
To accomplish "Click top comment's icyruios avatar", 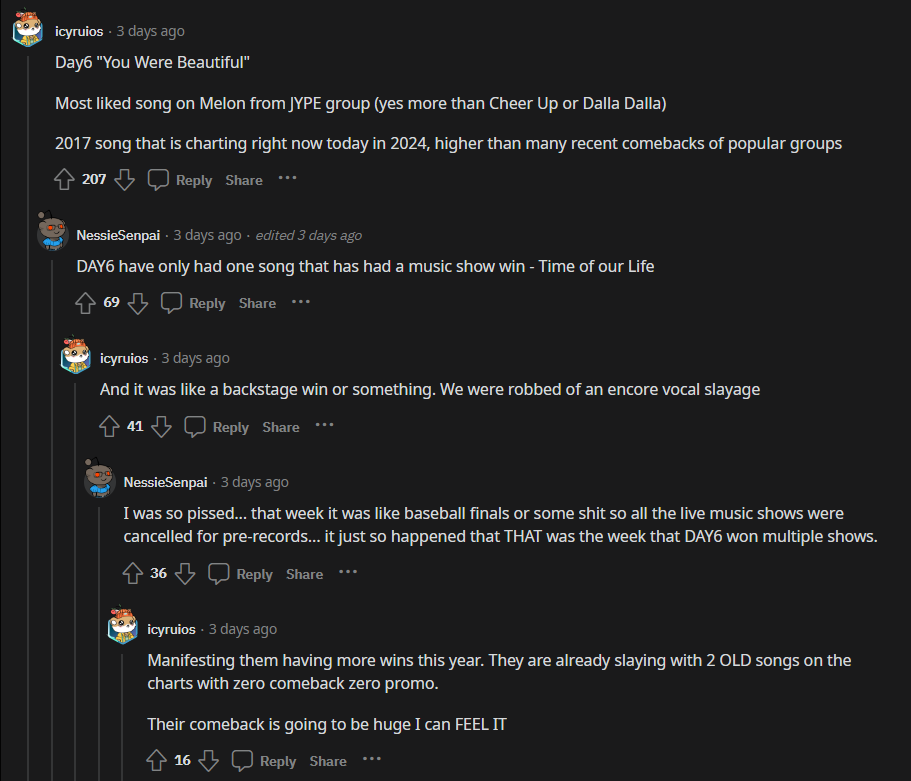I will click(x=27, y=31).
